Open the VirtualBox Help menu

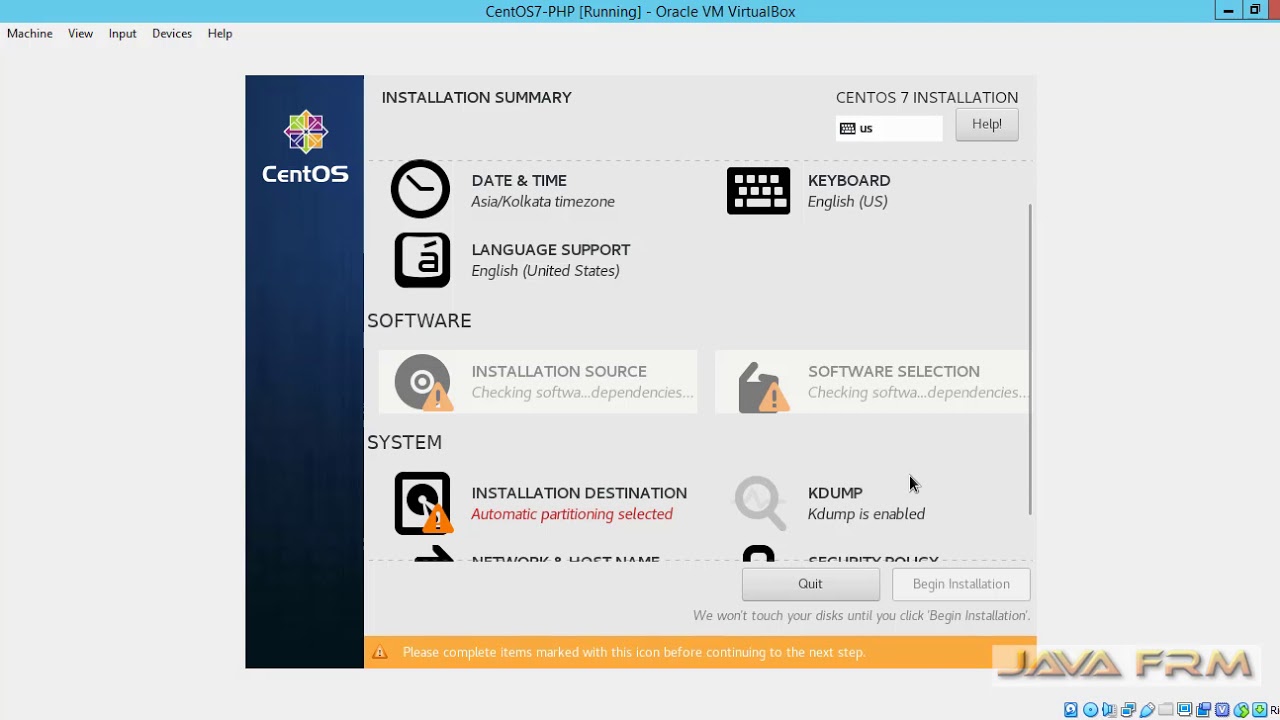click(220, 33)
